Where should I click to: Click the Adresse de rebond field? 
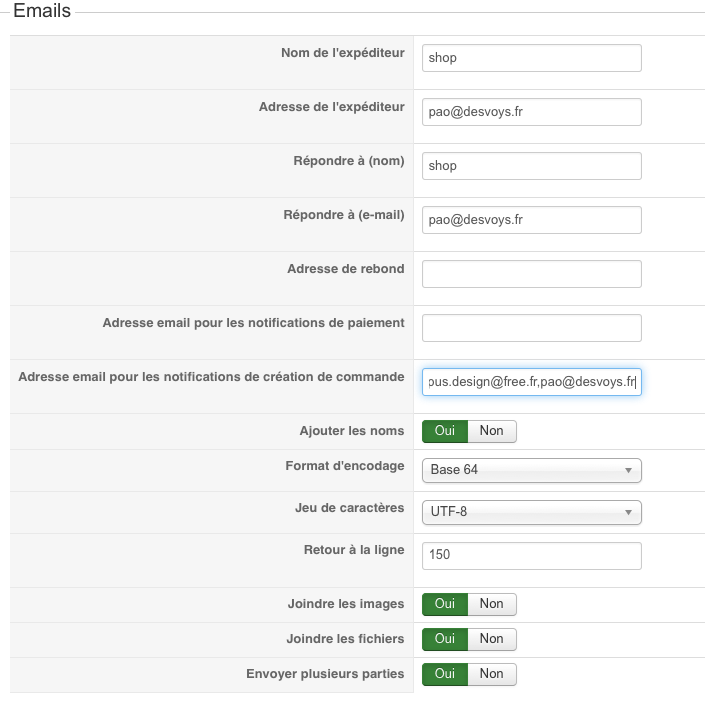[x=531, y=274]
